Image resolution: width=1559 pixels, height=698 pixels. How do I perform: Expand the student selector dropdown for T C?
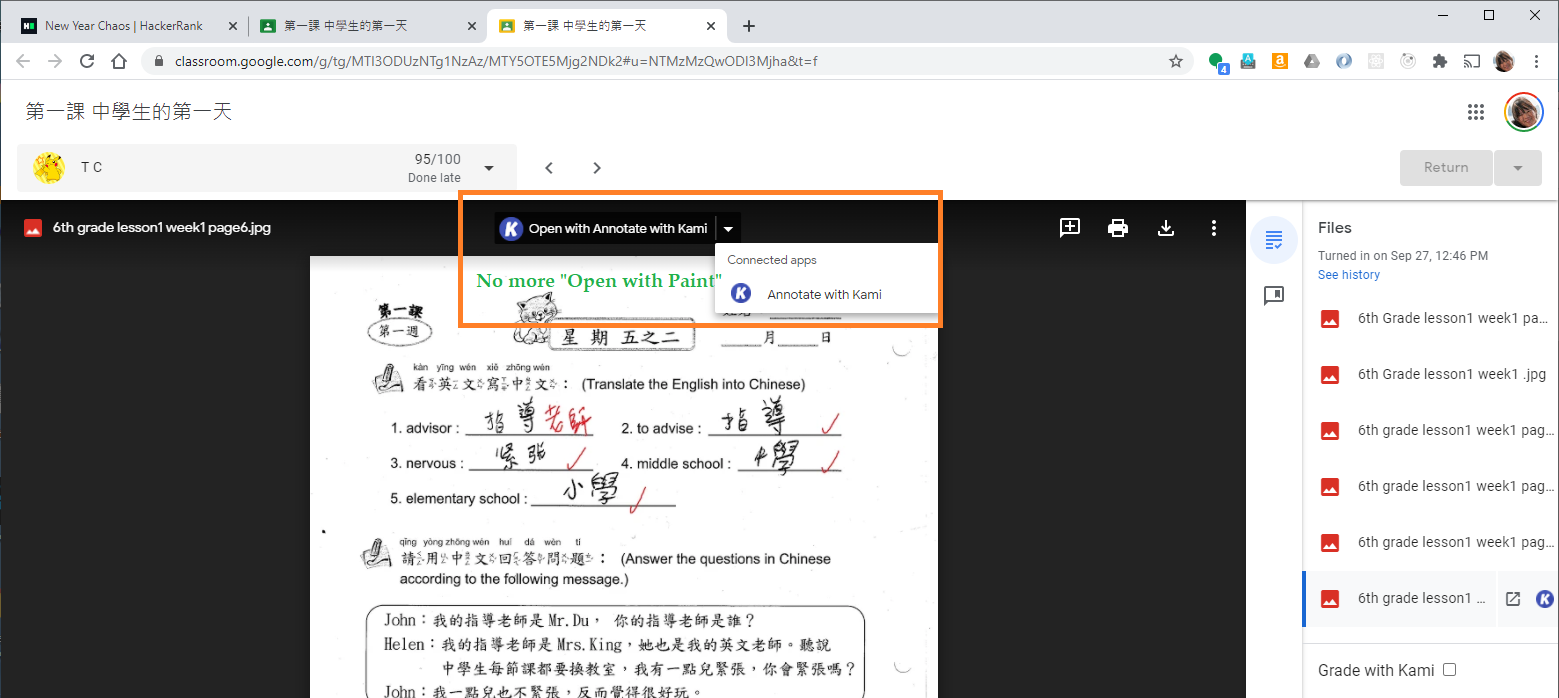pyautogui.click(x=489, y=168)
